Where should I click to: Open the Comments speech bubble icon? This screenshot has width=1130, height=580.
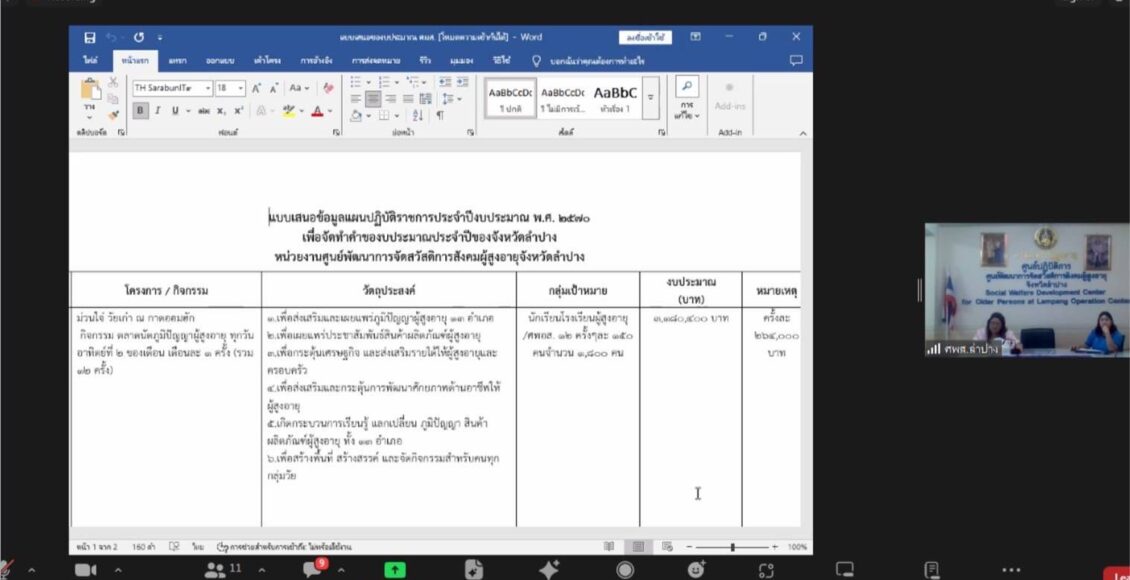796,61
